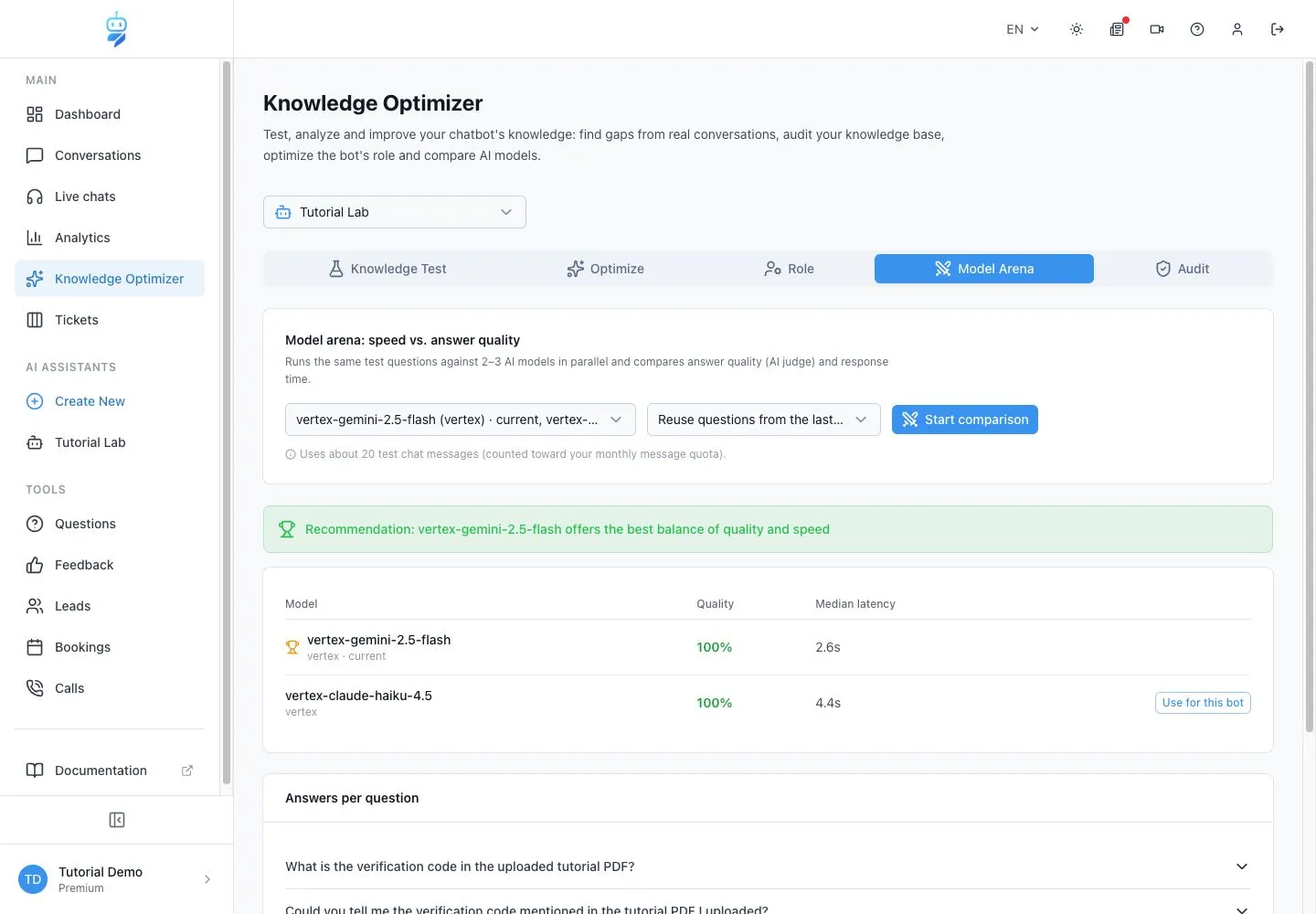Expand the 'What is the verification code' question
This screenshot has height=914, width=1316.
768,866
